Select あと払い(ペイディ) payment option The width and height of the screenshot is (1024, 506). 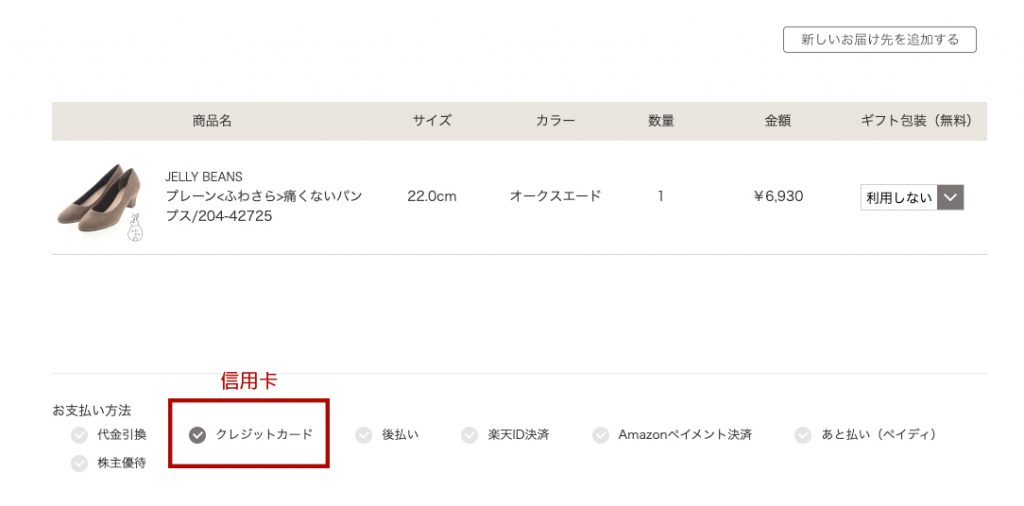865,435
